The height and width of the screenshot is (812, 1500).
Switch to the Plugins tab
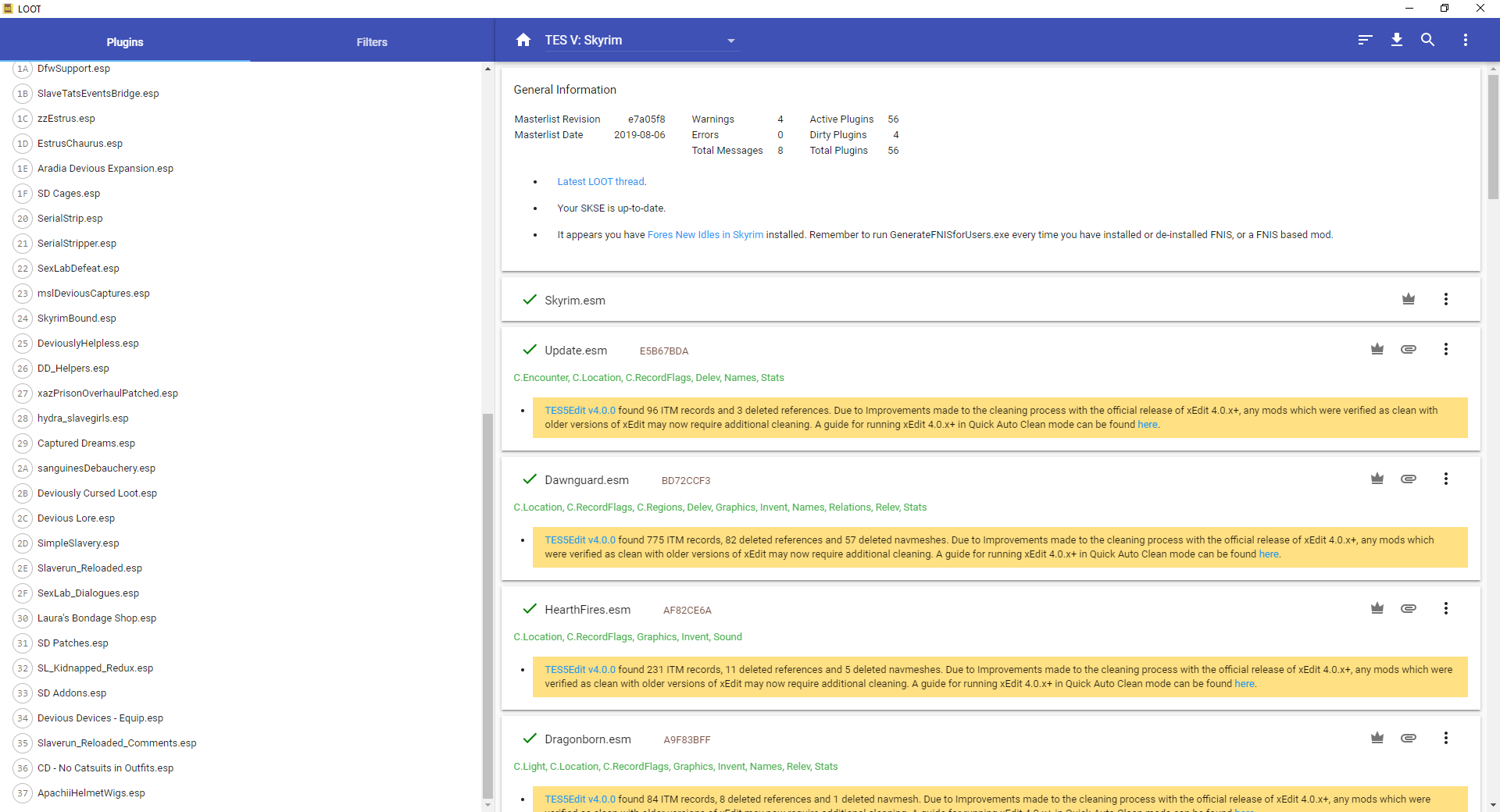pyautogui.click(x=125, y=41)
